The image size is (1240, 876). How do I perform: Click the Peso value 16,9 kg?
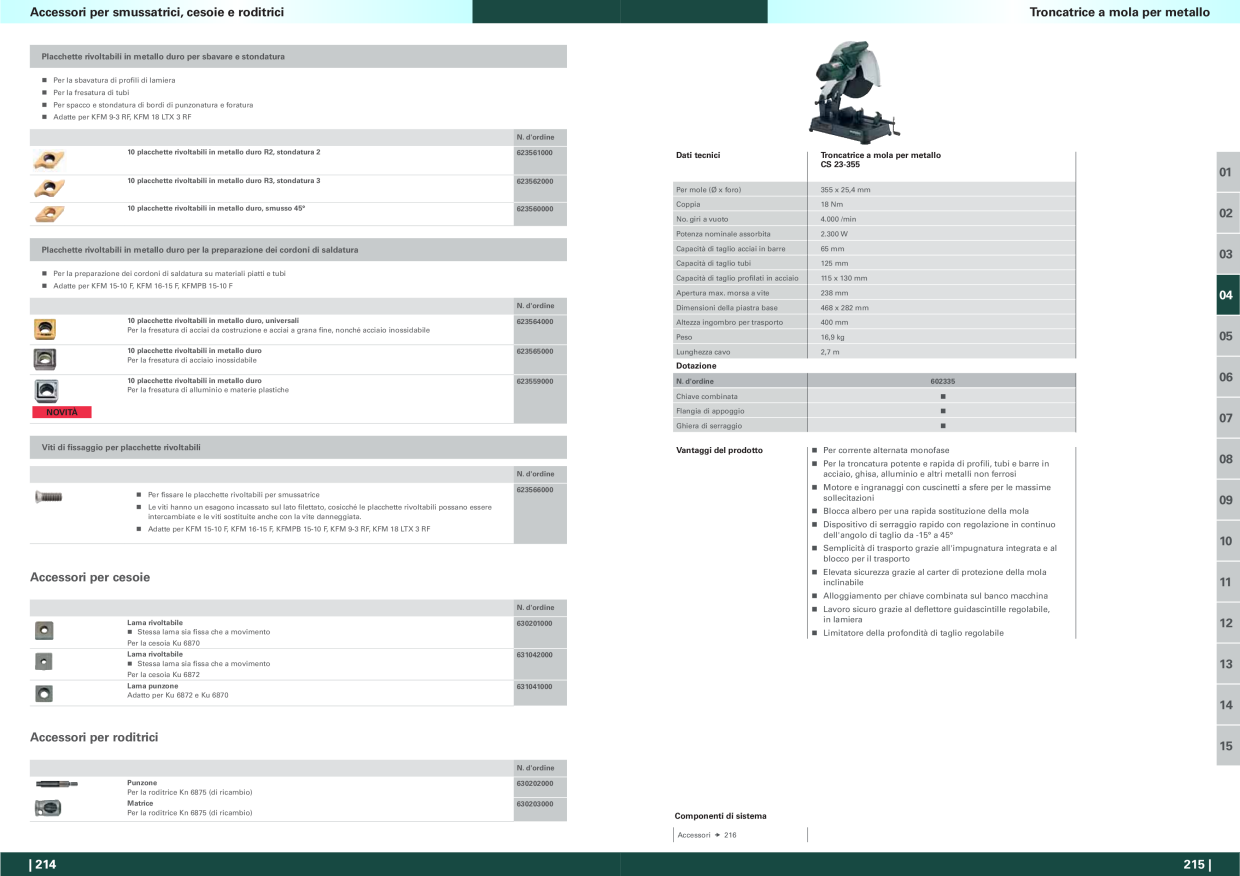click(x=833, y=337)
